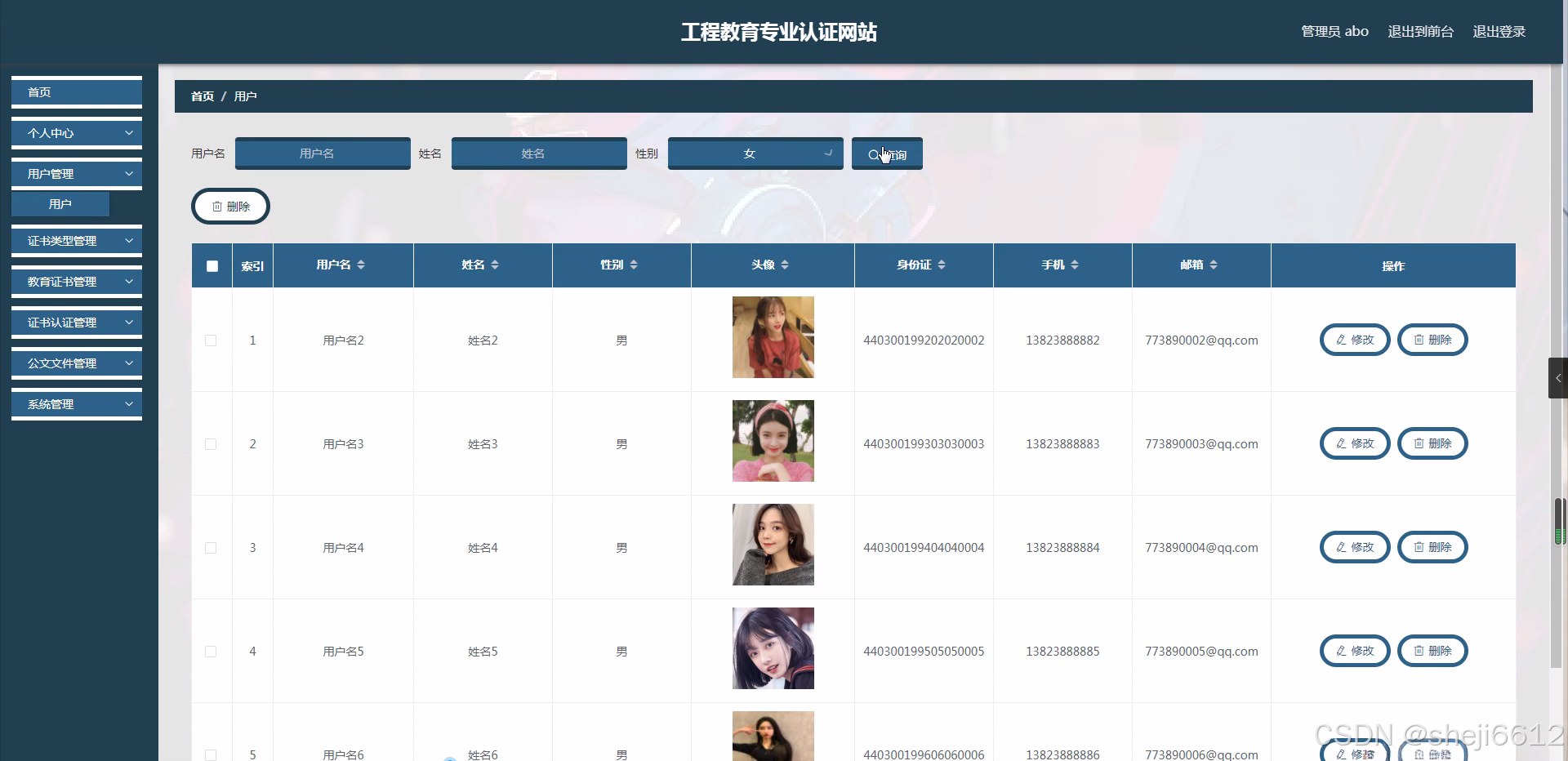The height and width of the screenshot is (761, 1568).
Task: Select the 用户 submenu item
Action: 60,204
